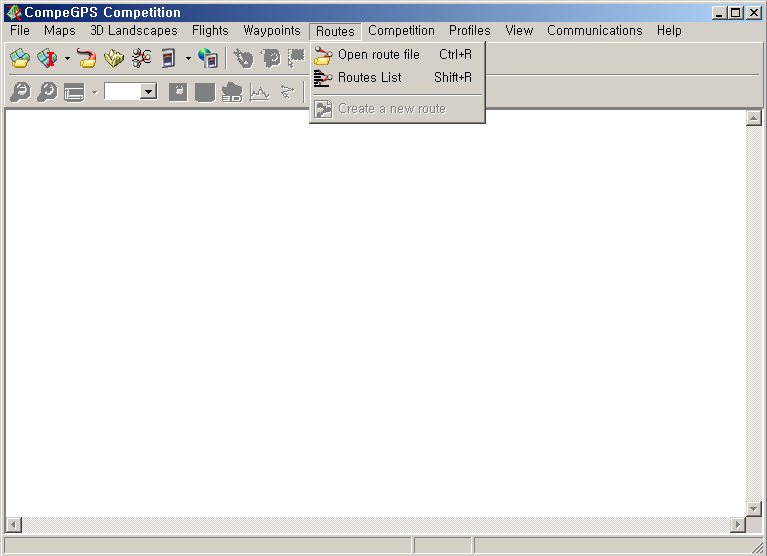Click the second zoom magnifier icon
This screenshot has width=767, height=556.
click(47, 92)
